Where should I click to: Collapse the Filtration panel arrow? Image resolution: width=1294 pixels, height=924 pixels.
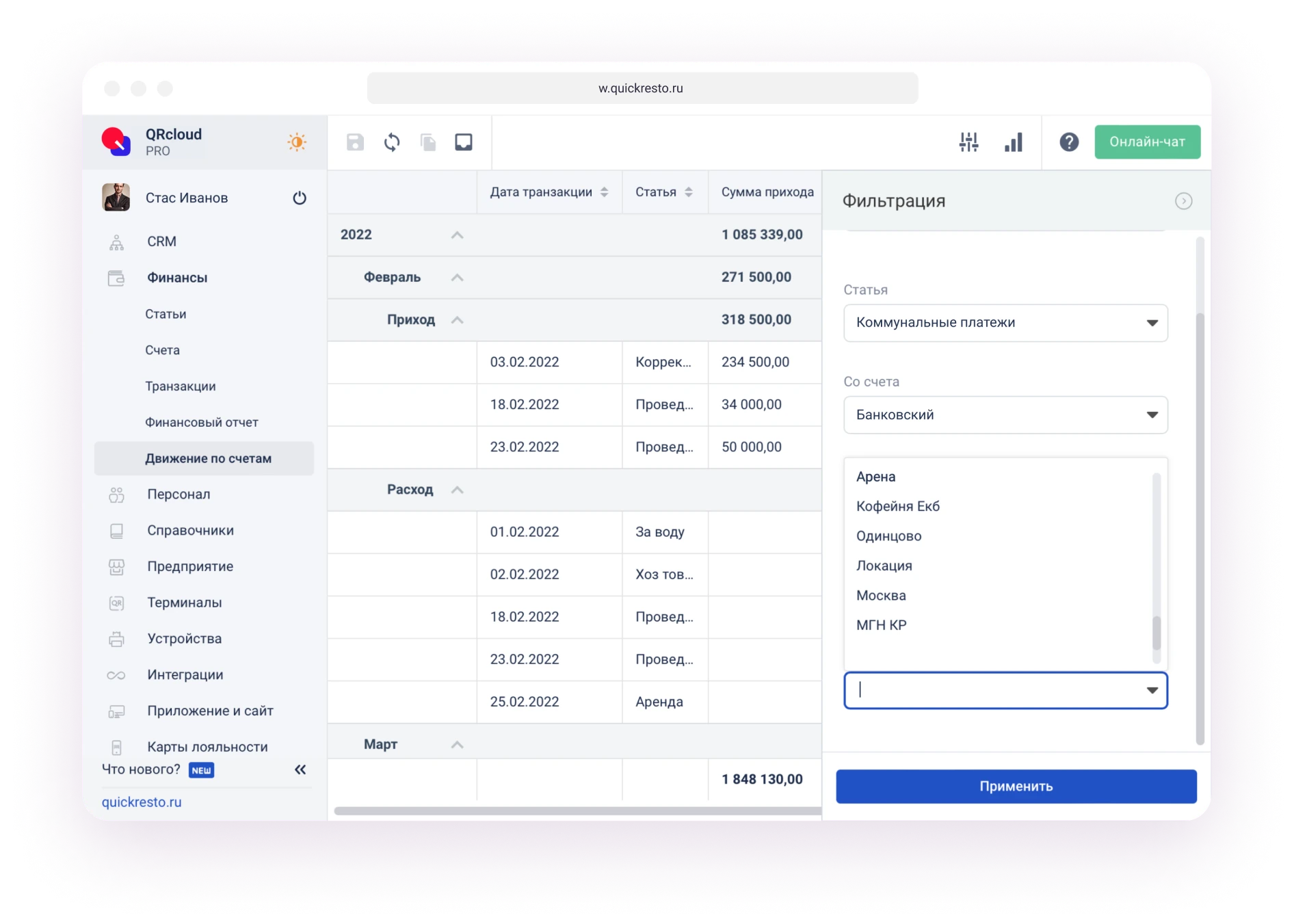(1183, 201)
